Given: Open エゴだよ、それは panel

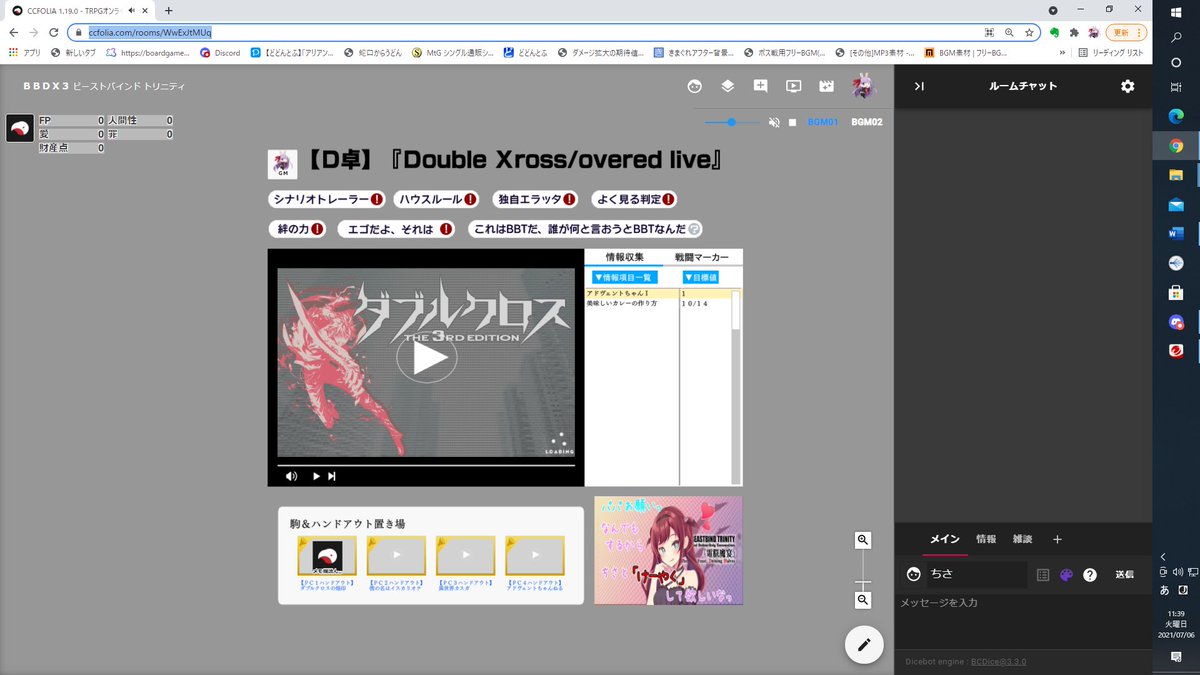Looking at the screenshot, I should [x=395, y=229].
